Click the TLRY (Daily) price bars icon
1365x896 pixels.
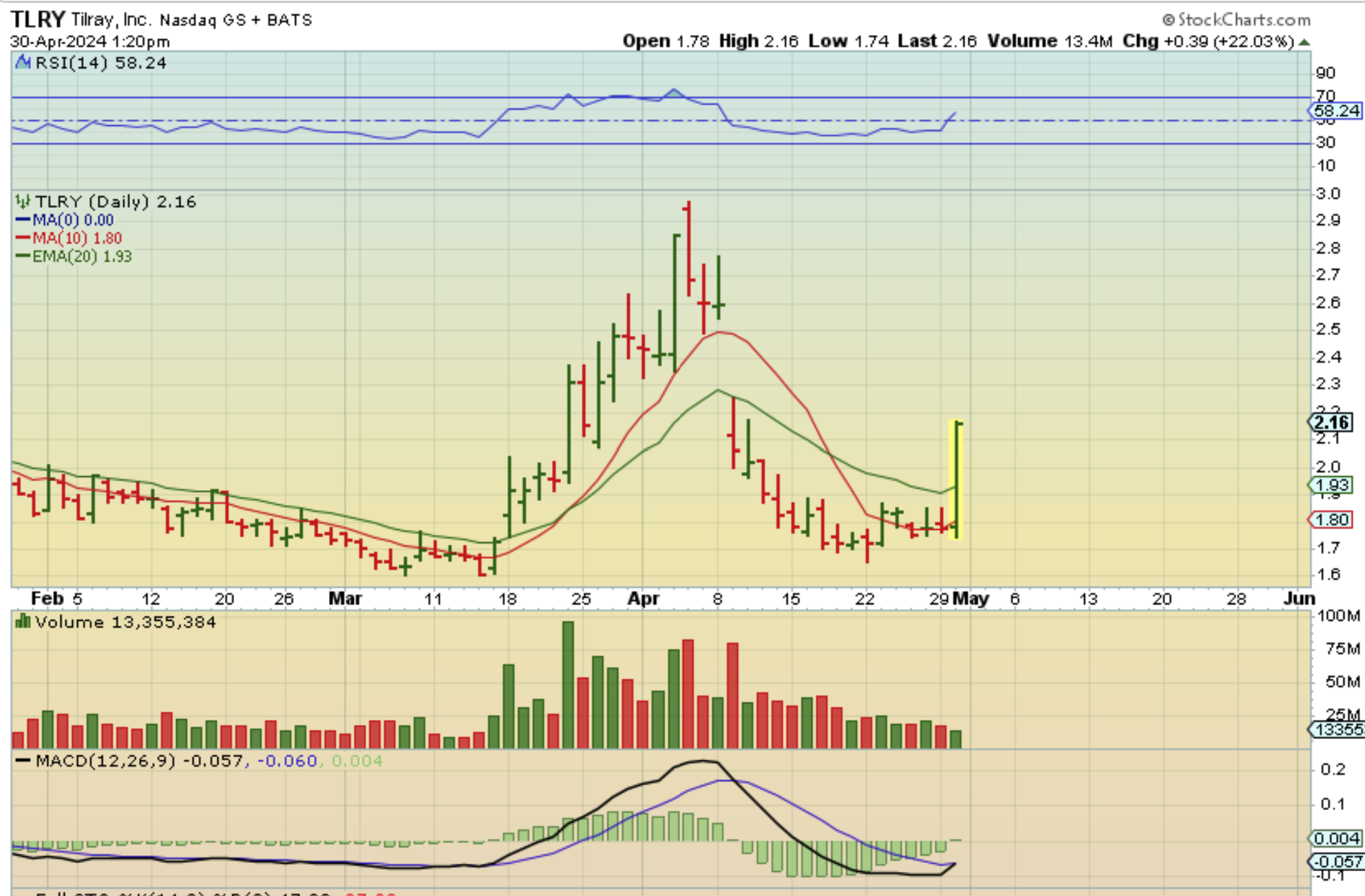pos(23,202)
